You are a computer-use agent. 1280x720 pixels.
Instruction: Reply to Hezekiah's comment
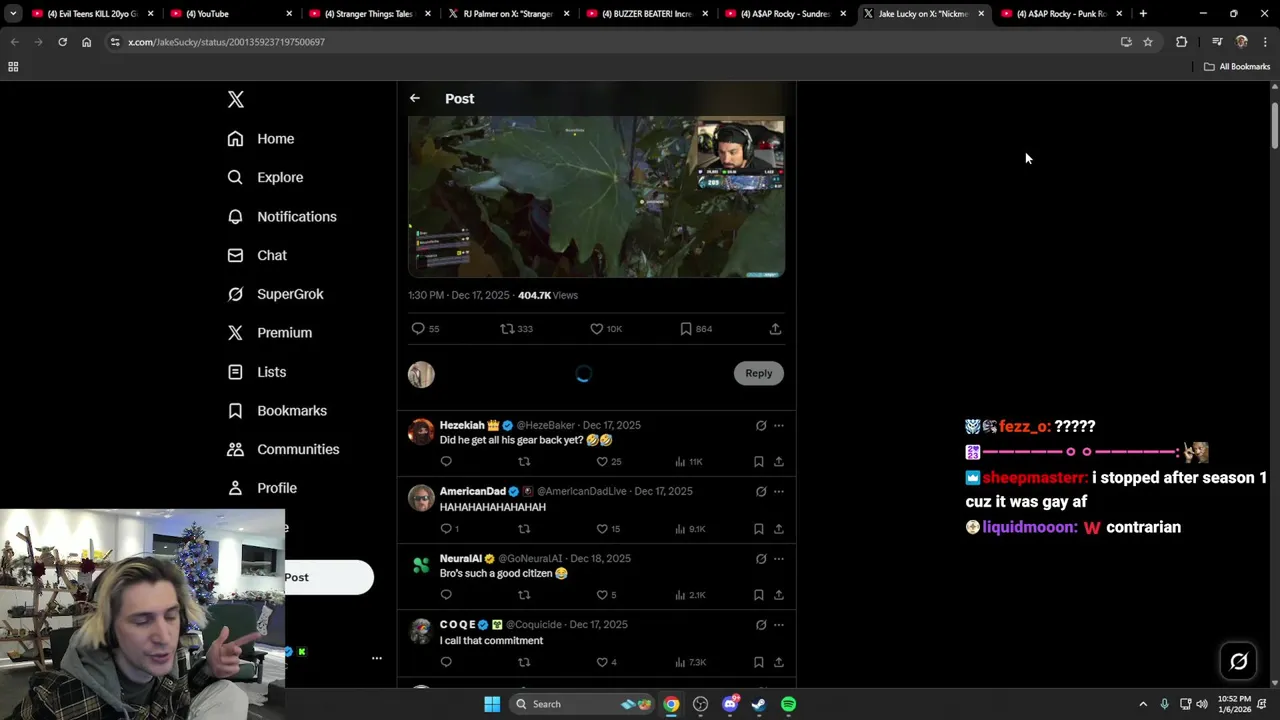[x=446, y=462]
